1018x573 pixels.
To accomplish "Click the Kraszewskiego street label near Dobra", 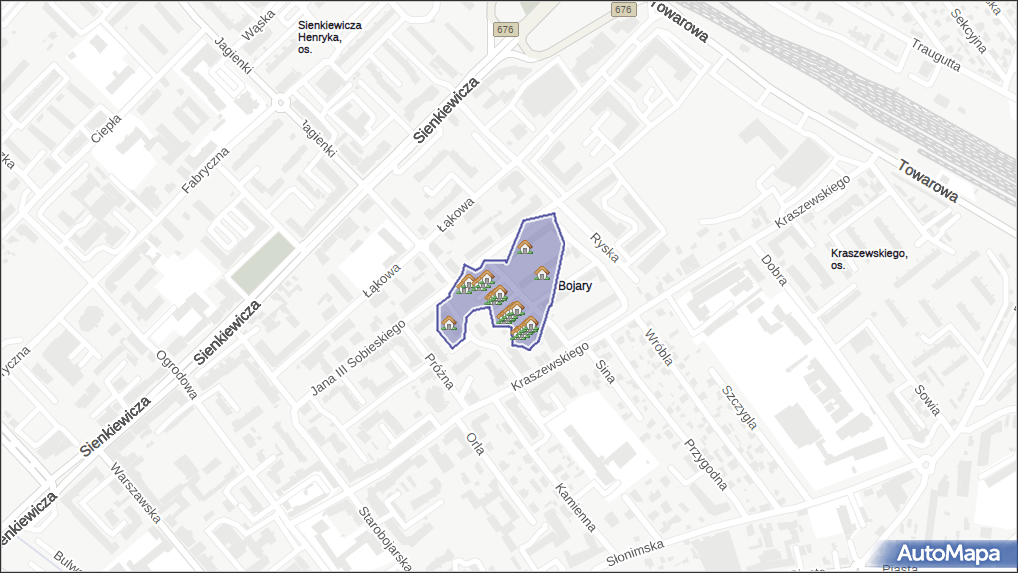I will [812, 201].
